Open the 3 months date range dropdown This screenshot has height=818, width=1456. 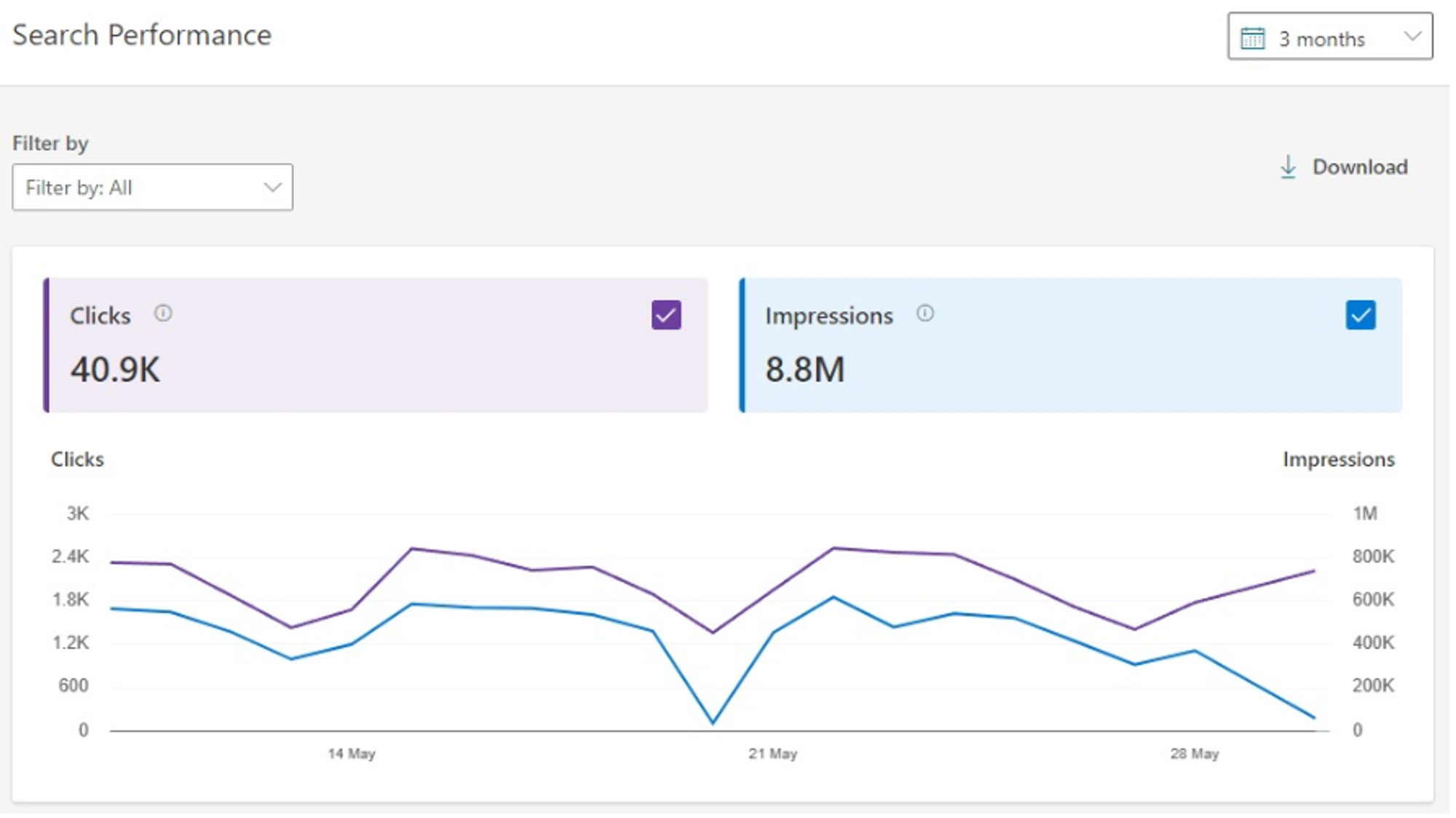[x=1329, y=36]
